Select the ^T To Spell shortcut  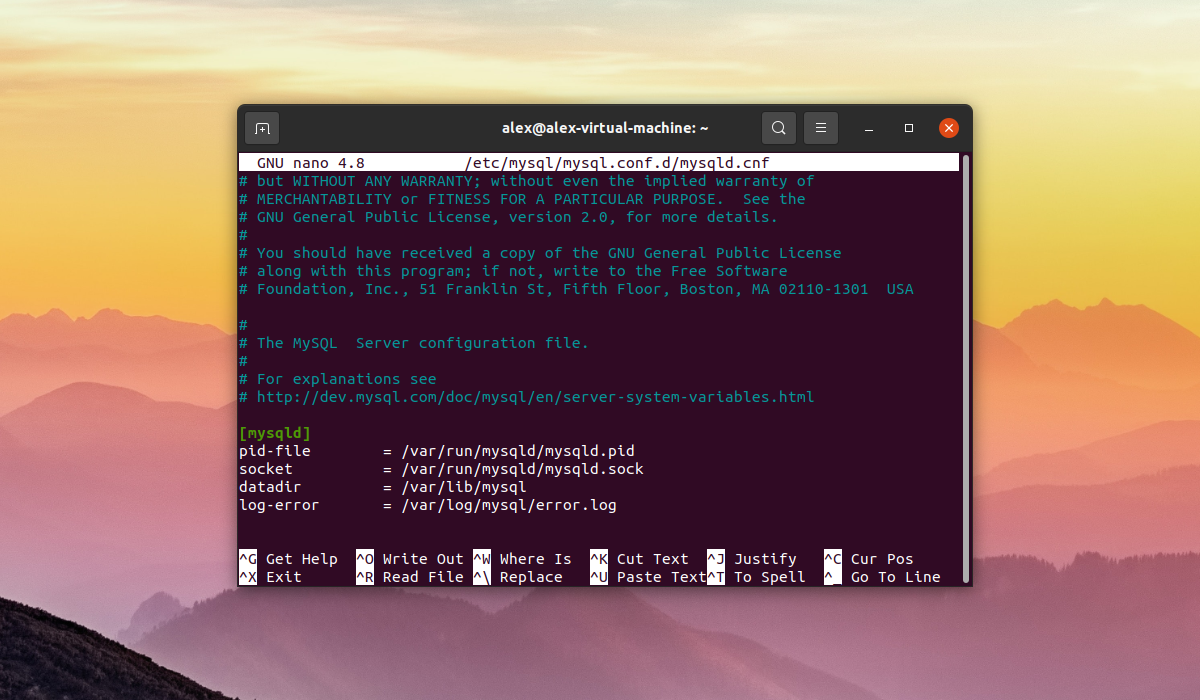[x=756, y=577]
